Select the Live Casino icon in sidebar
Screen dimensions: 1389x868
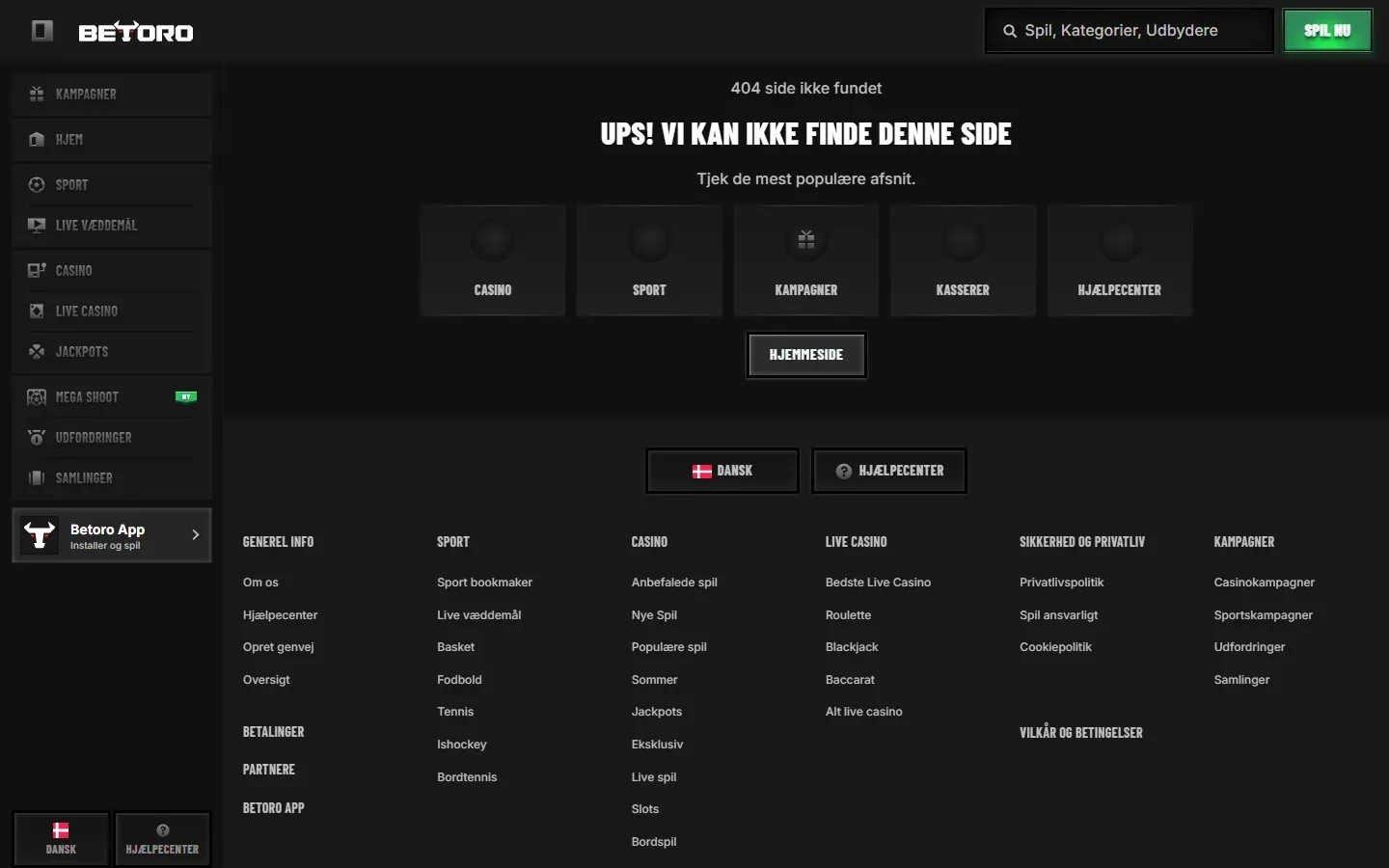click(x=37, y=311)
